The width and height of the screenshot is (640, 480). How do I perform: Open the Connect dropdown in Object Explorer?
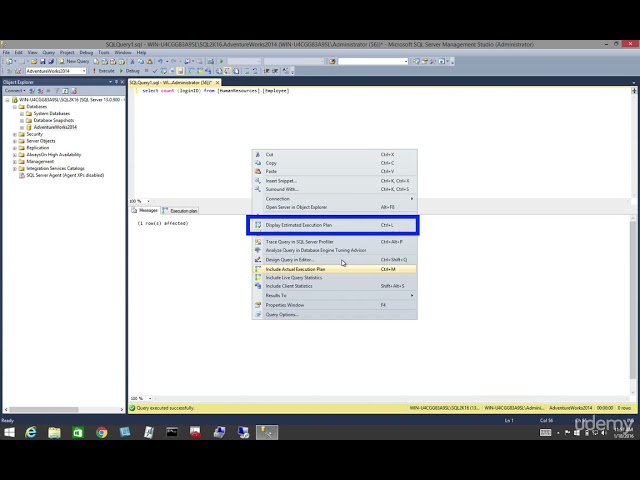(15, 91)
